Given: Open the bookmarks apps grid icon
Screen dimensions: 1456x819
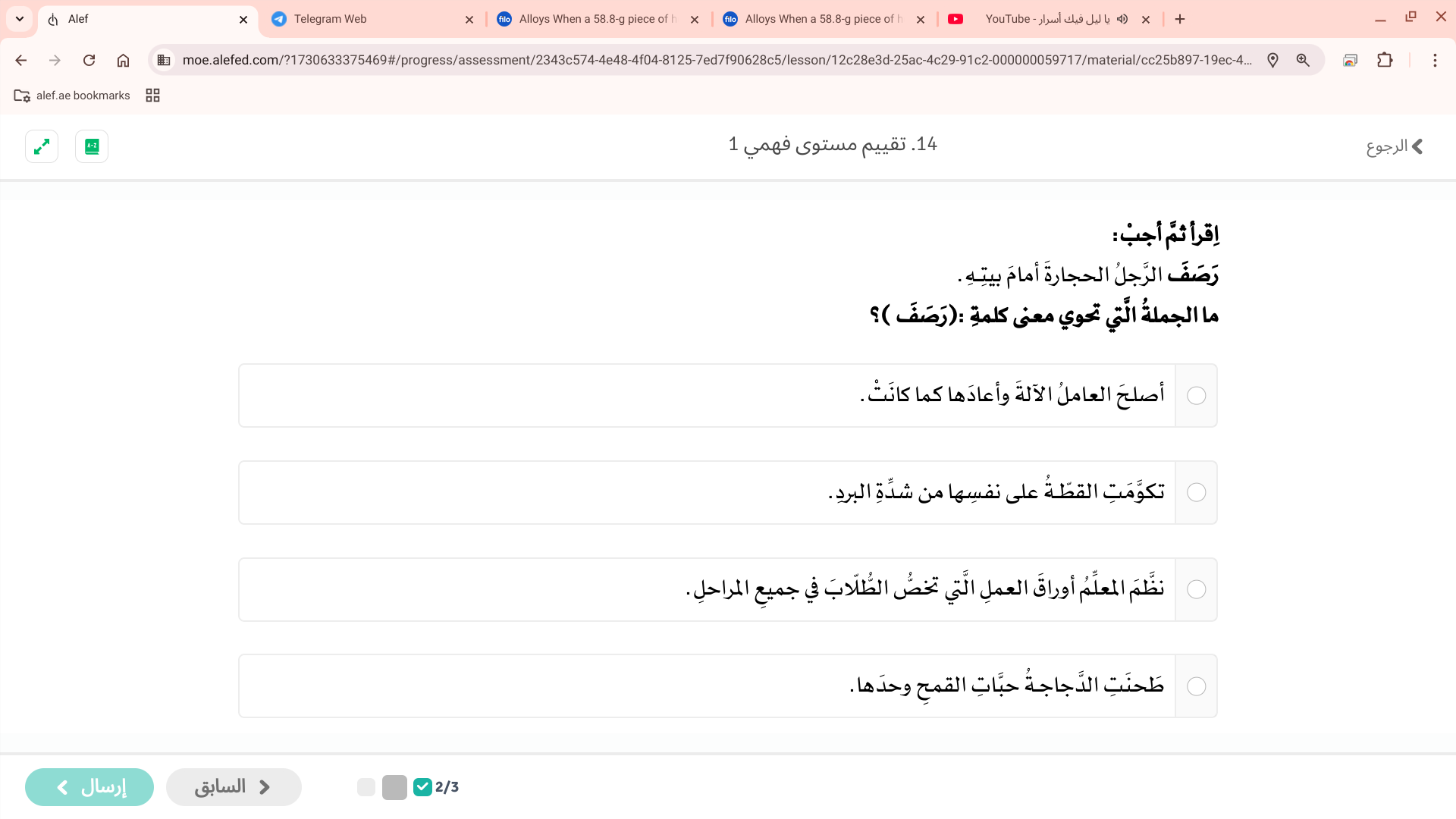Looking at the screenshot, I should (x=152, y=96).
